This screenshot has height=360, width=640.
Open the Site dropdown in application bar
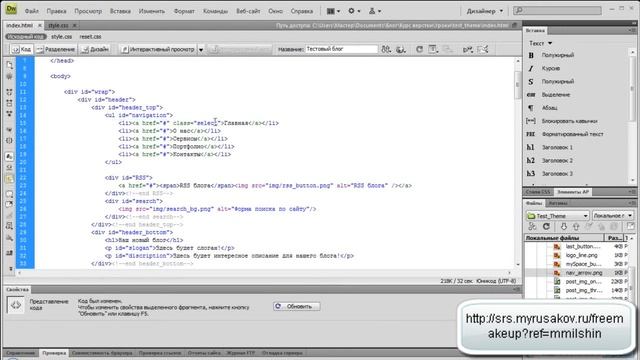coord(375,11)
